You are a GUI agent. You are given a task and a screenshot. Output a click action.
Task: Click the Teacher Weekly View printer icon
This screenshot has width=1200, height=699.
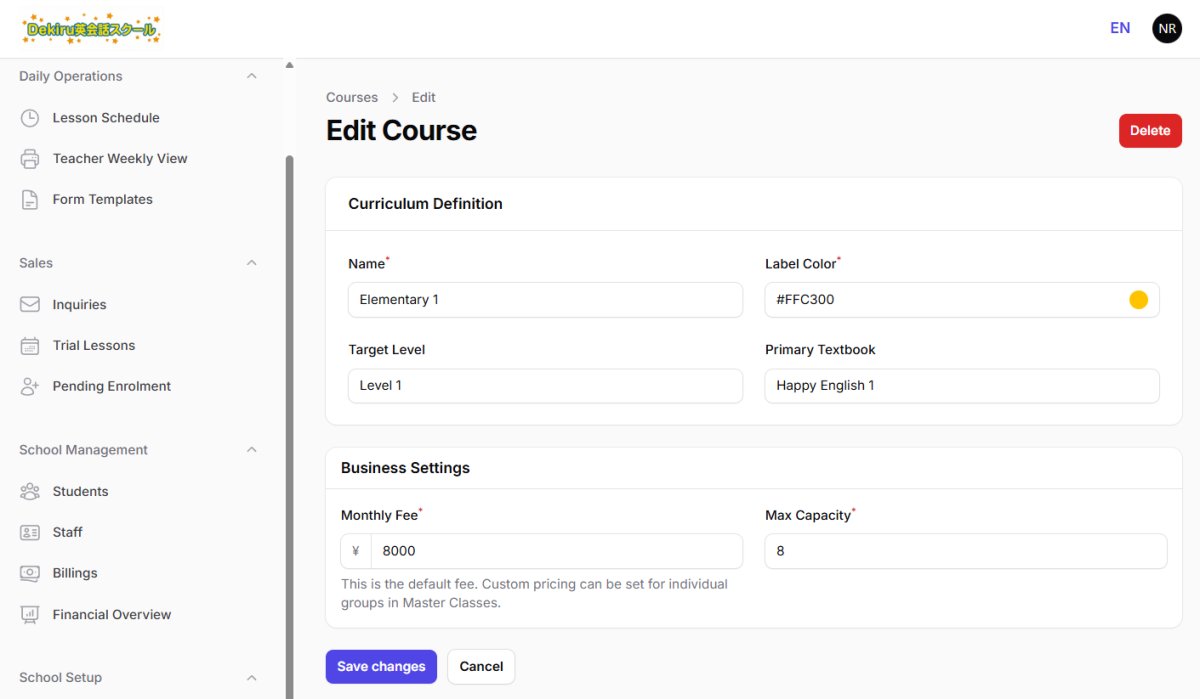point(30,158)
